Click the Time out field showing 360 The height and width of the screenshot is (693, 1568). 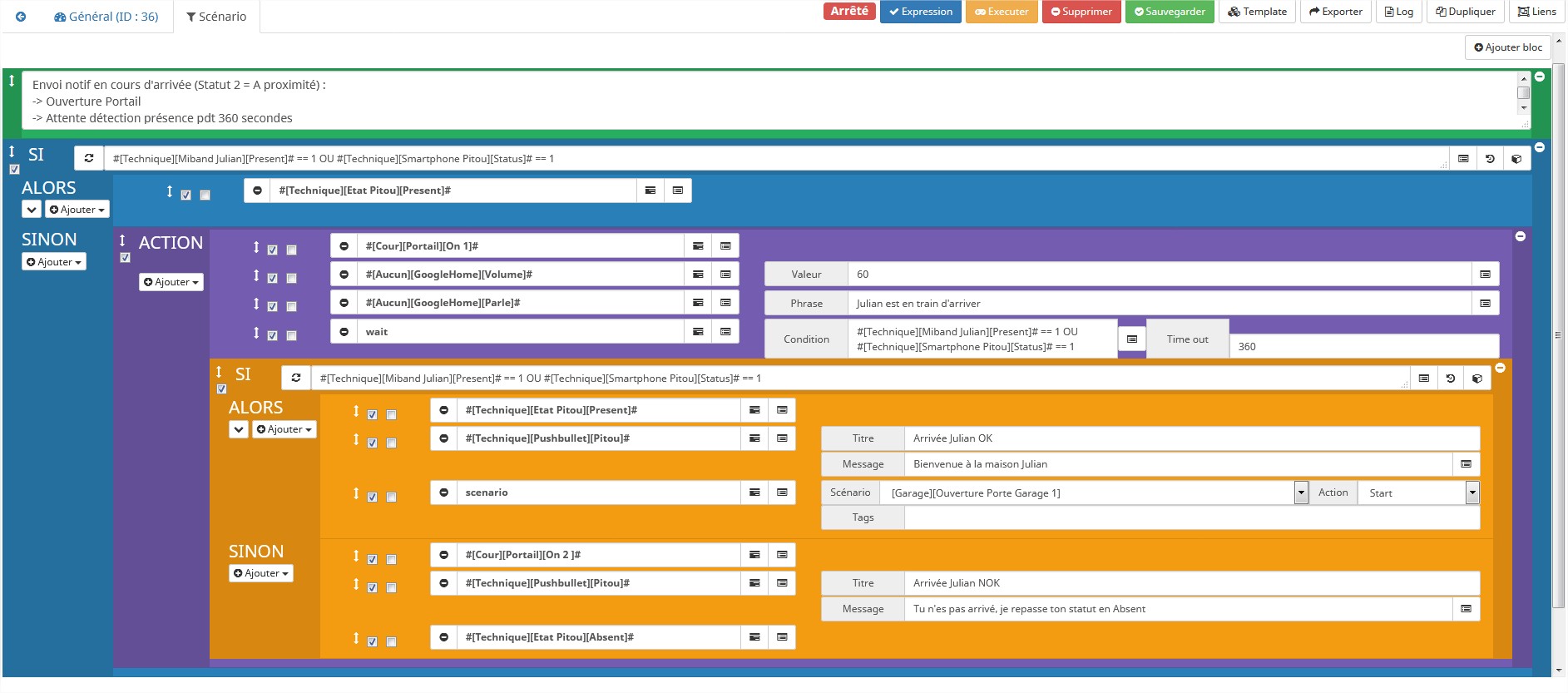[1364, 347]
